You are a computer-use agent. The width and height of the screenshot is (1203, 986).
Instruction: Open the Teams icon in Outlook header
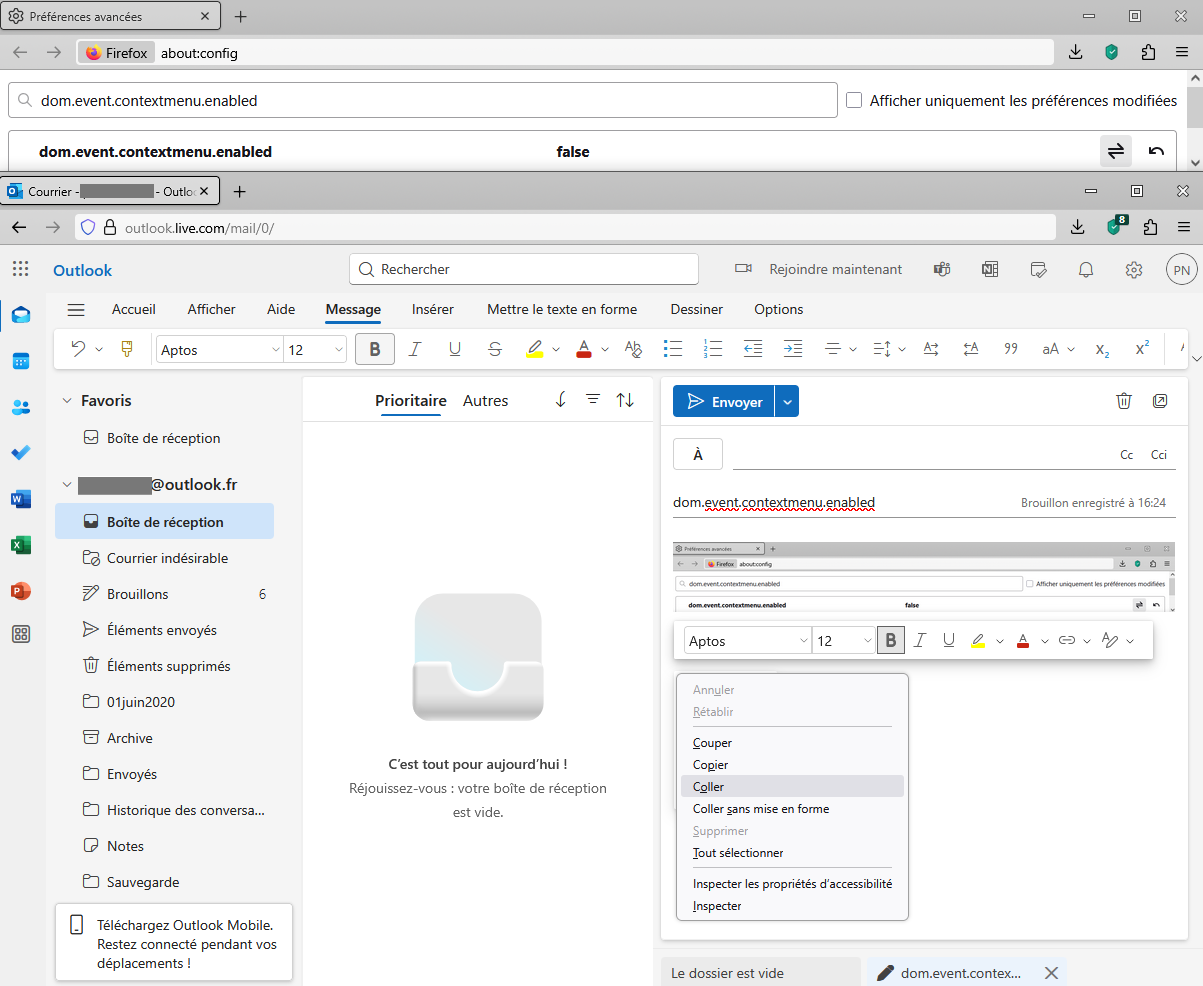point(941,269)
